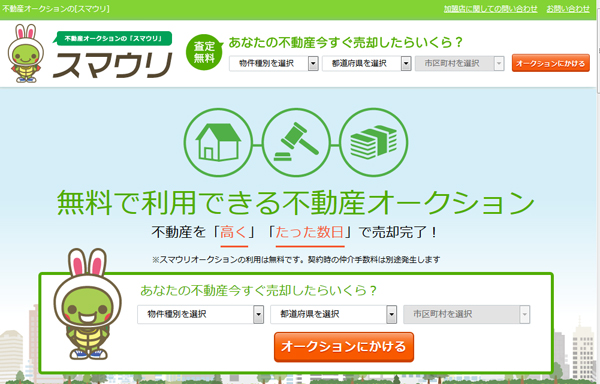Click the large orange オークションにかける button
Screen dimensions: 600x384
tap(344, 347)
